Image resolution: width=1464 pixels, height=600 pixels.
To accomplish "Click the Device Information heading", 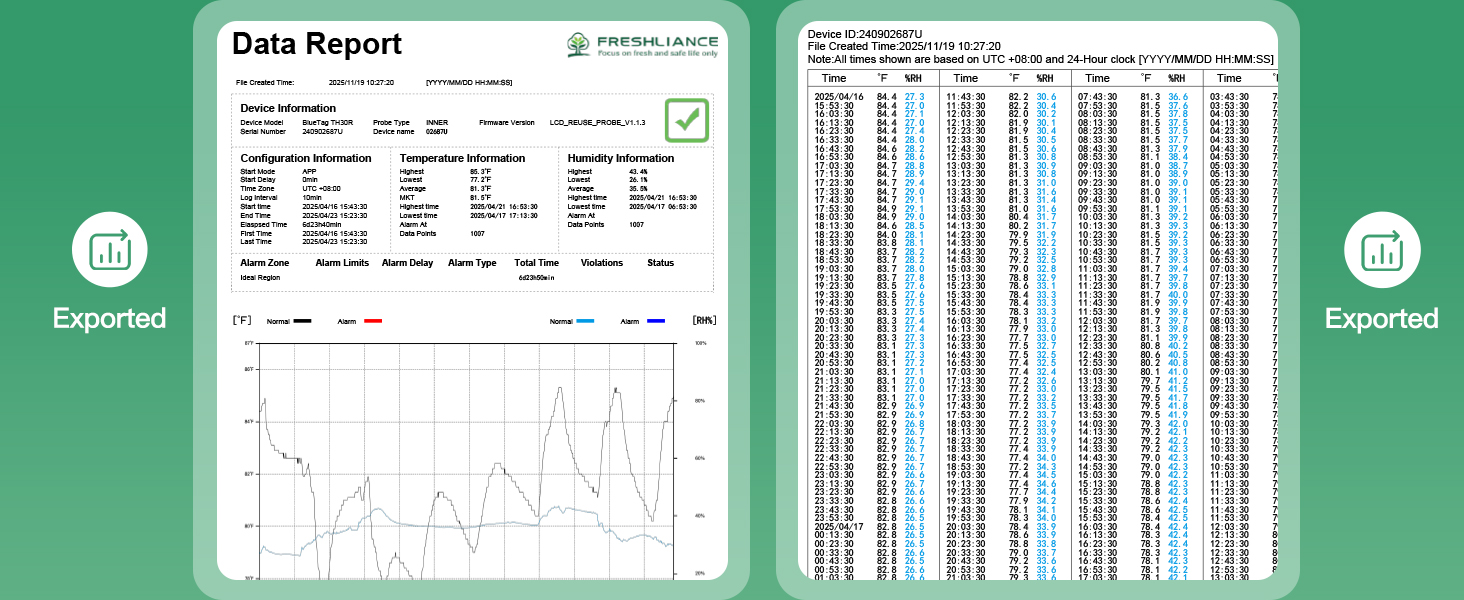I will tap(288, 108).
